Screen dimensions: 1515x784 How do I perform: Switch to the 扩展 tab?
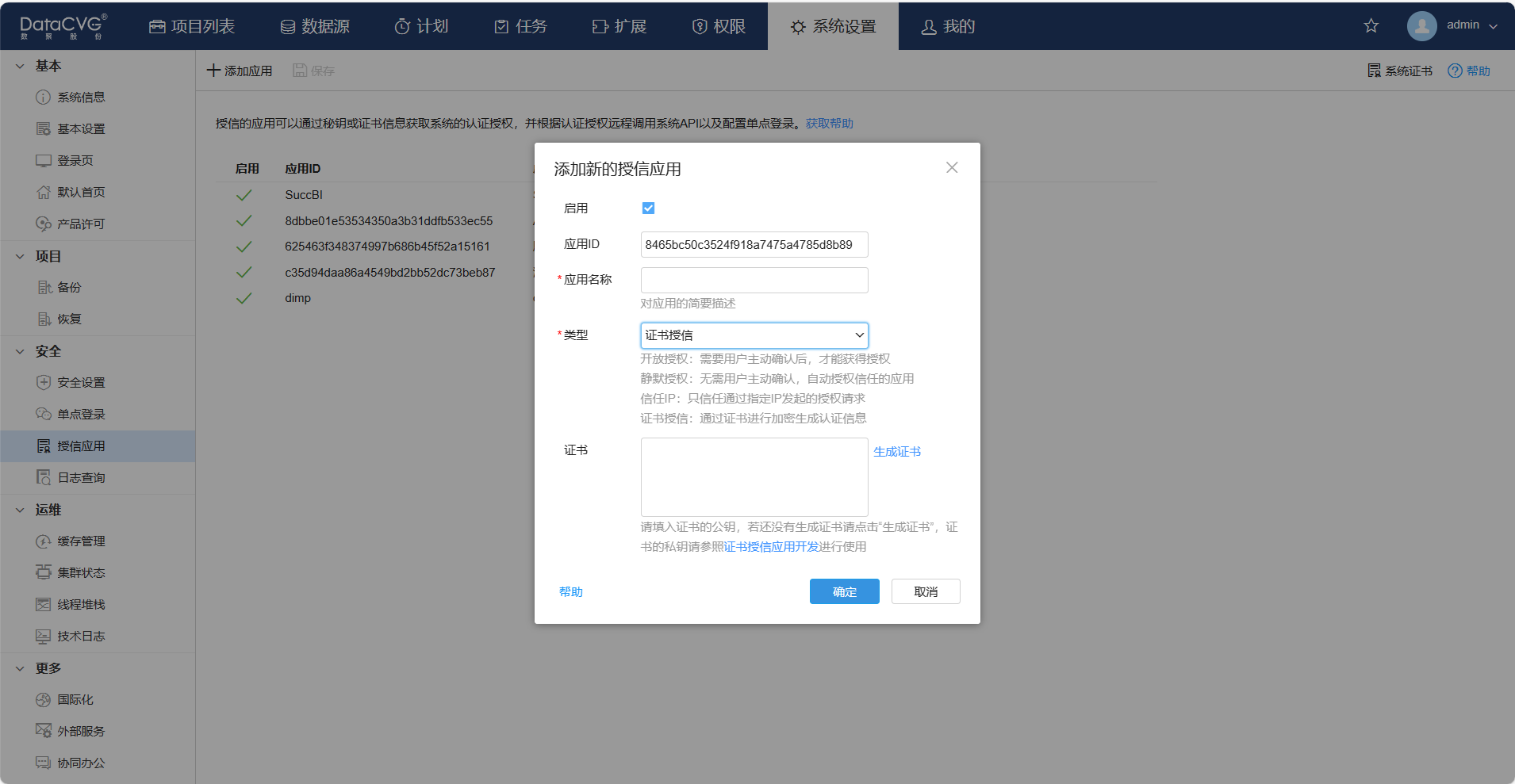point(619,26)
